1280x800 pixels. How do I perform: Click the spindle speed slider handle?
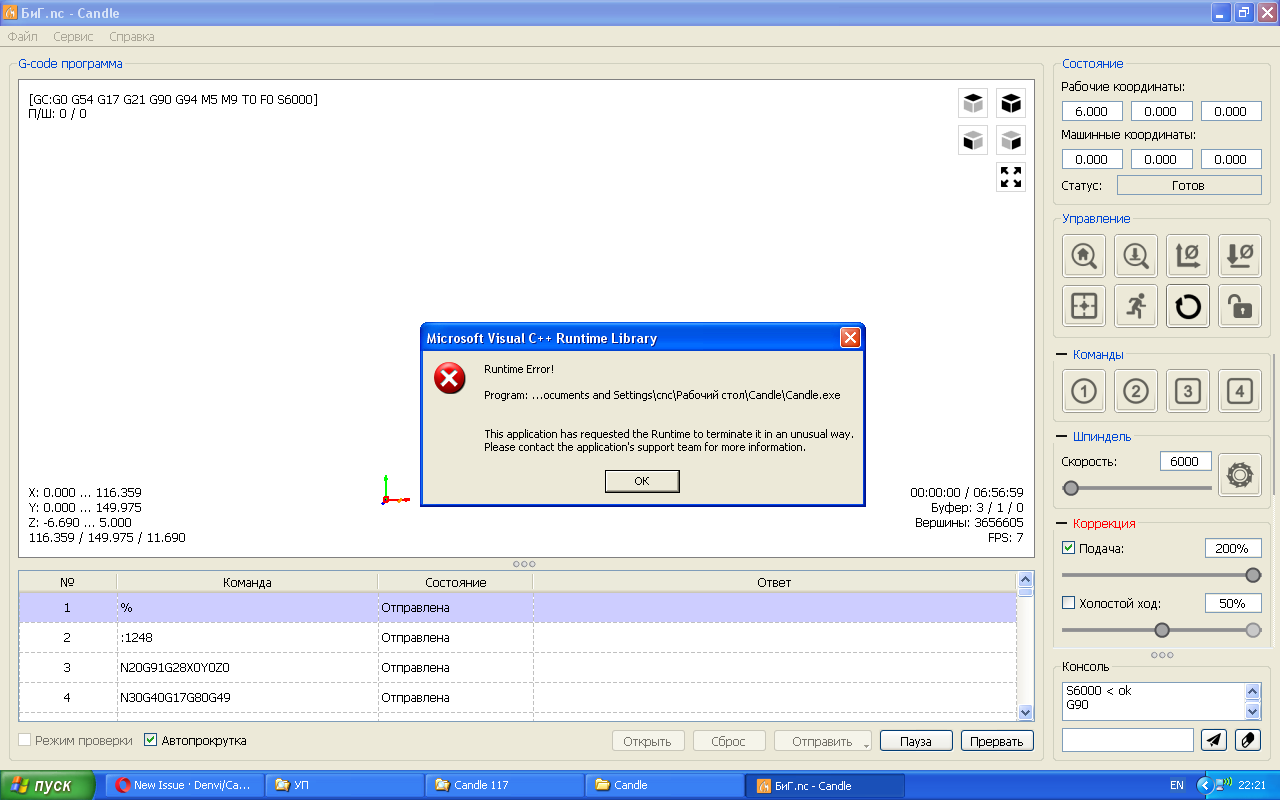click(x=1071, y=488)
